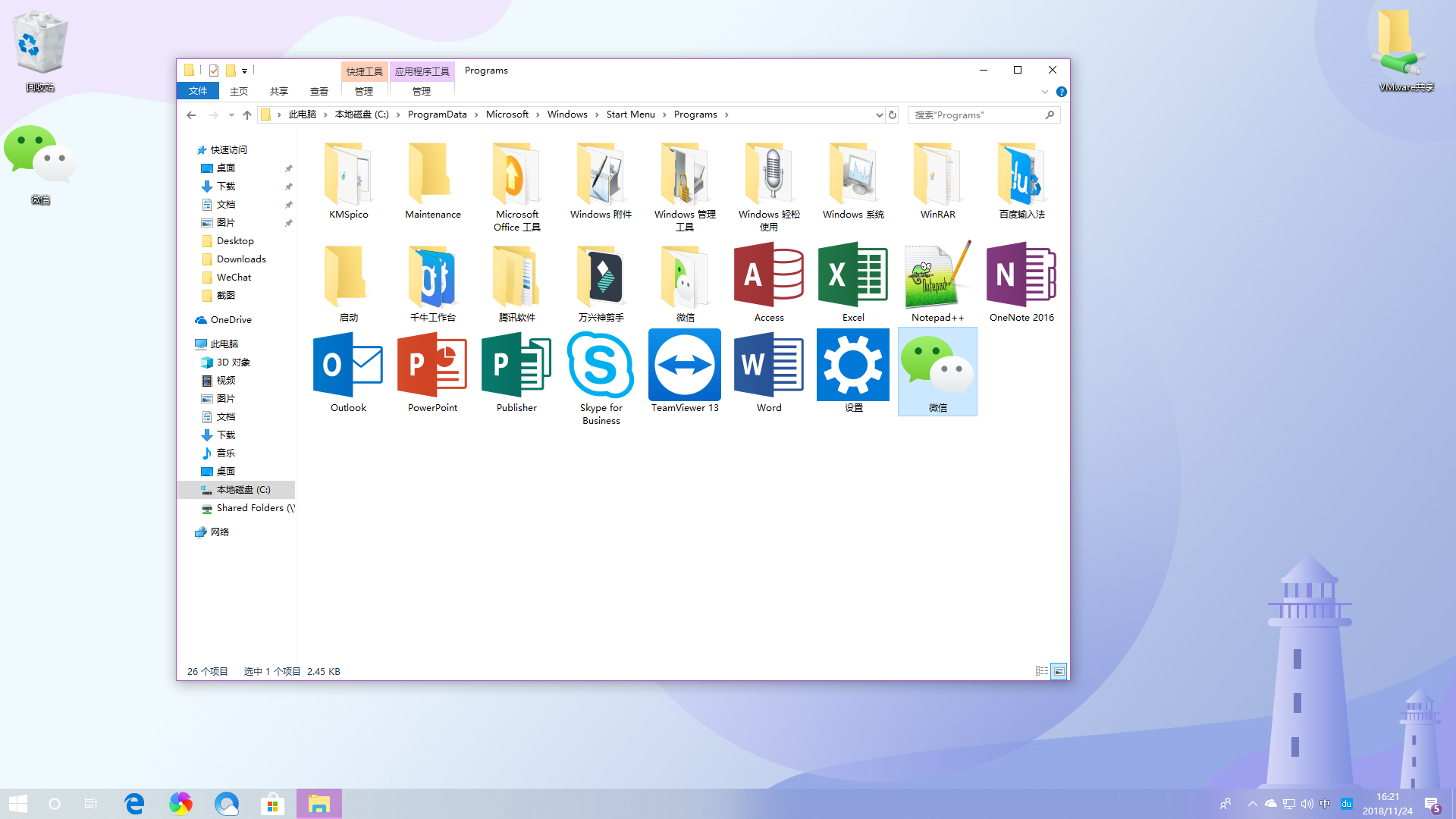The width and height of the screenshot is (1456, 819).
Task: Open the address bar history dropdown
Action: click(879, 115)
